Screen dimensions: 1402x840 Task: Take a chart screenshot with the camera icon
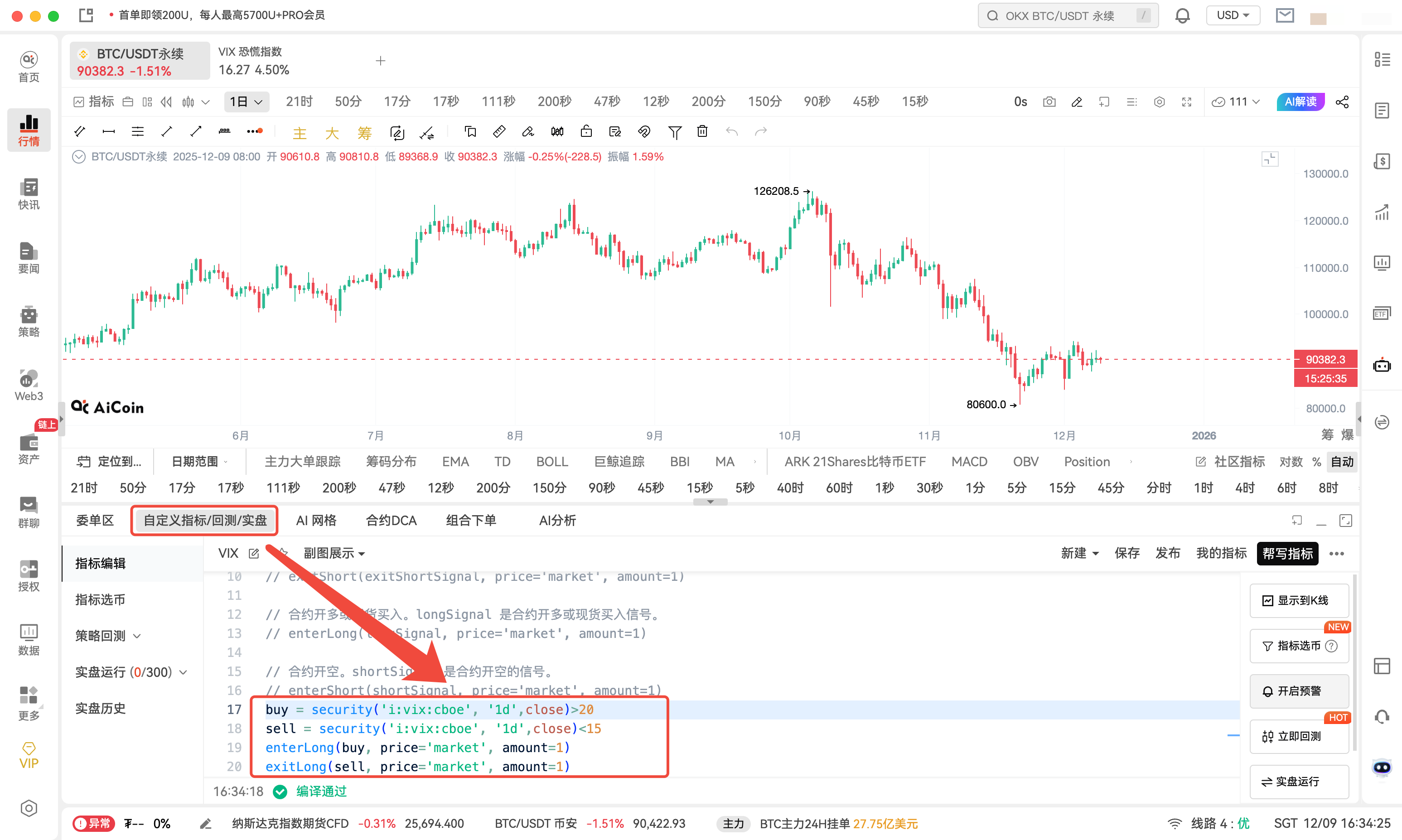point(1049,101)
